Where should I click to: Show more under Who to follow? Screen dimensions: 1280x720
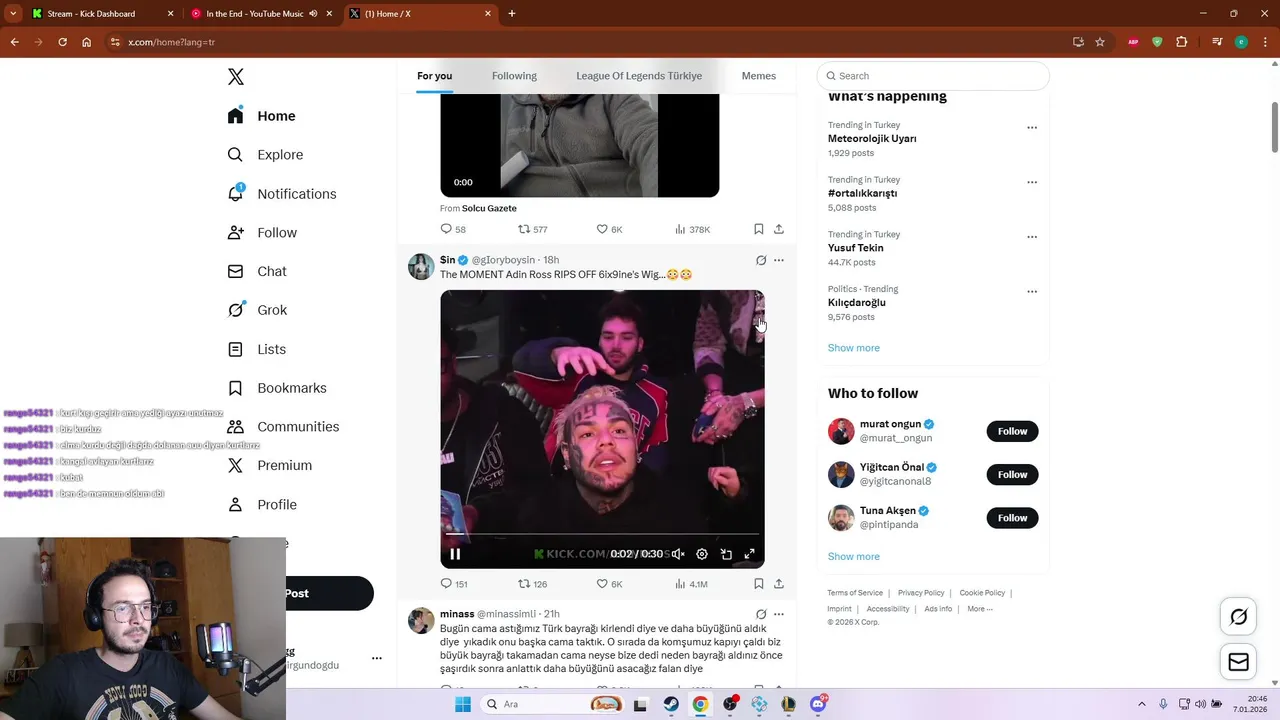pyautogui.click(x=853, y=557)
